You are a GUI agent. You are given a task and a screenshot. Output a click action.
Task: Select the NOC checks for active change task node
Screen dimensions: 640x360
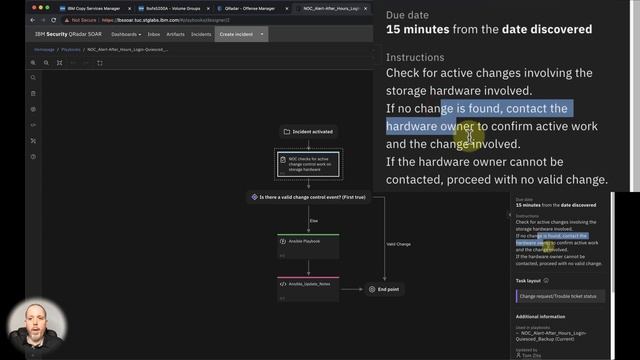point(308,164)
